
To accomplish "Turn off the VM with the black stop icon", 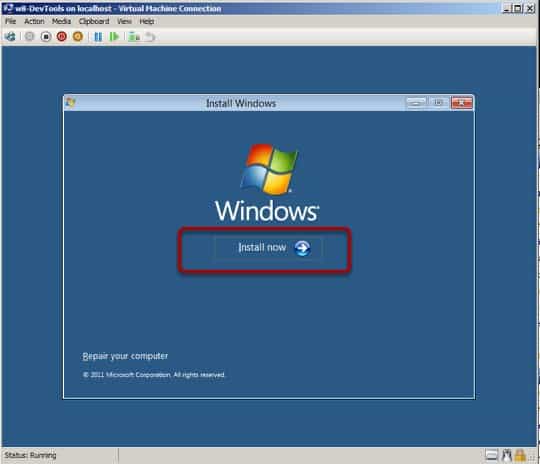I will (x=46, y=37).
